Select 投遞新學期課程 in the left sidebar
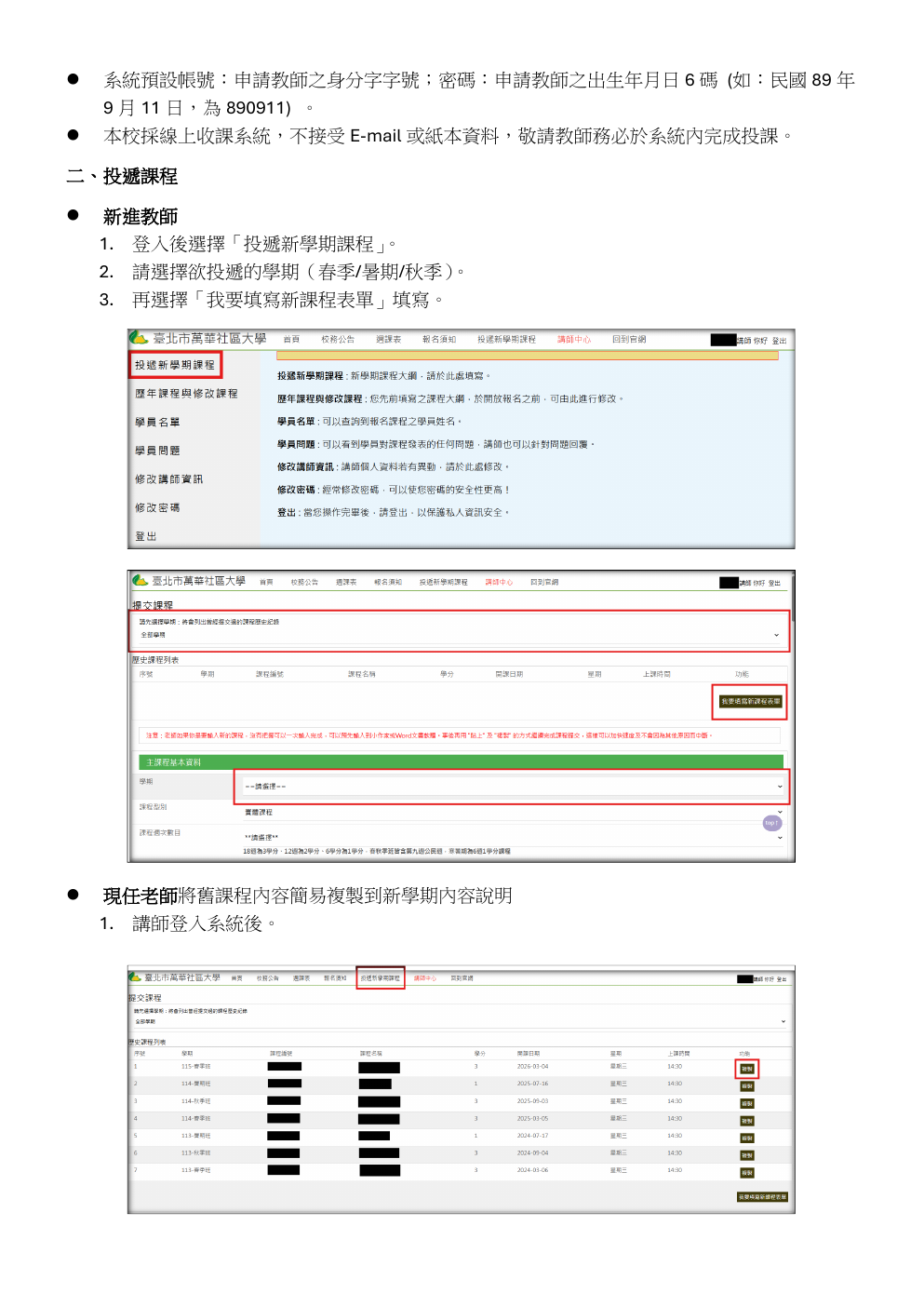This screenshot has width=924, height=1307. click(x=175, y=365)
